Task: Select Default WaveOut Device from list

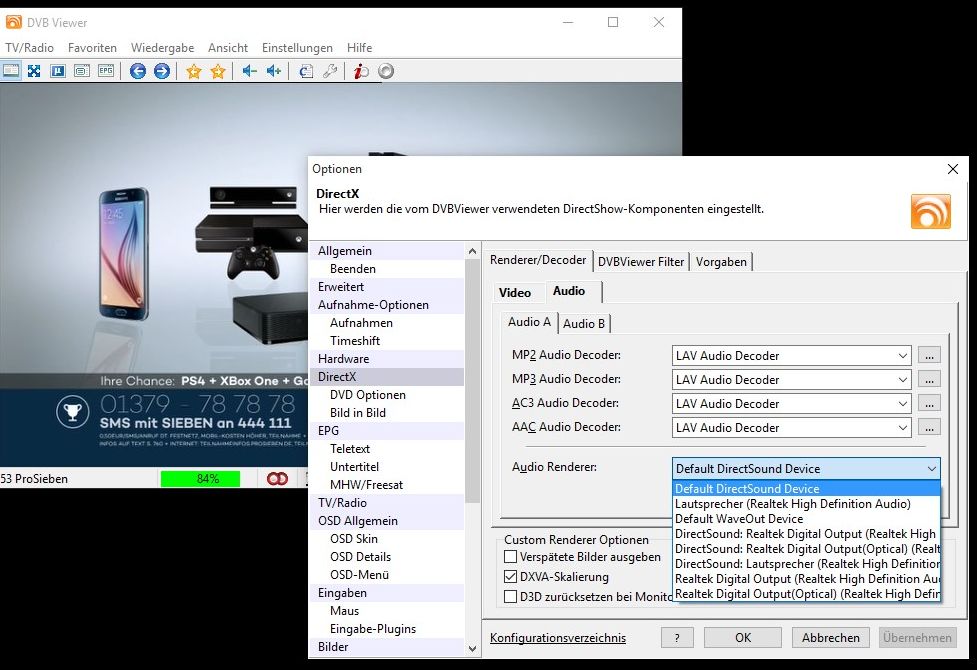Action: click(739, 519)
